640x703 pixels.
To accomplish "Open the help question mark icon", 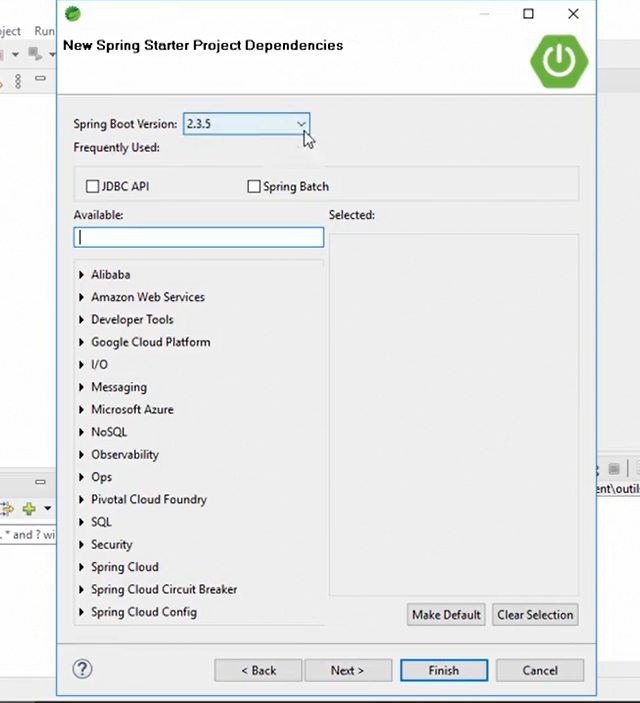I will [83, 669].
